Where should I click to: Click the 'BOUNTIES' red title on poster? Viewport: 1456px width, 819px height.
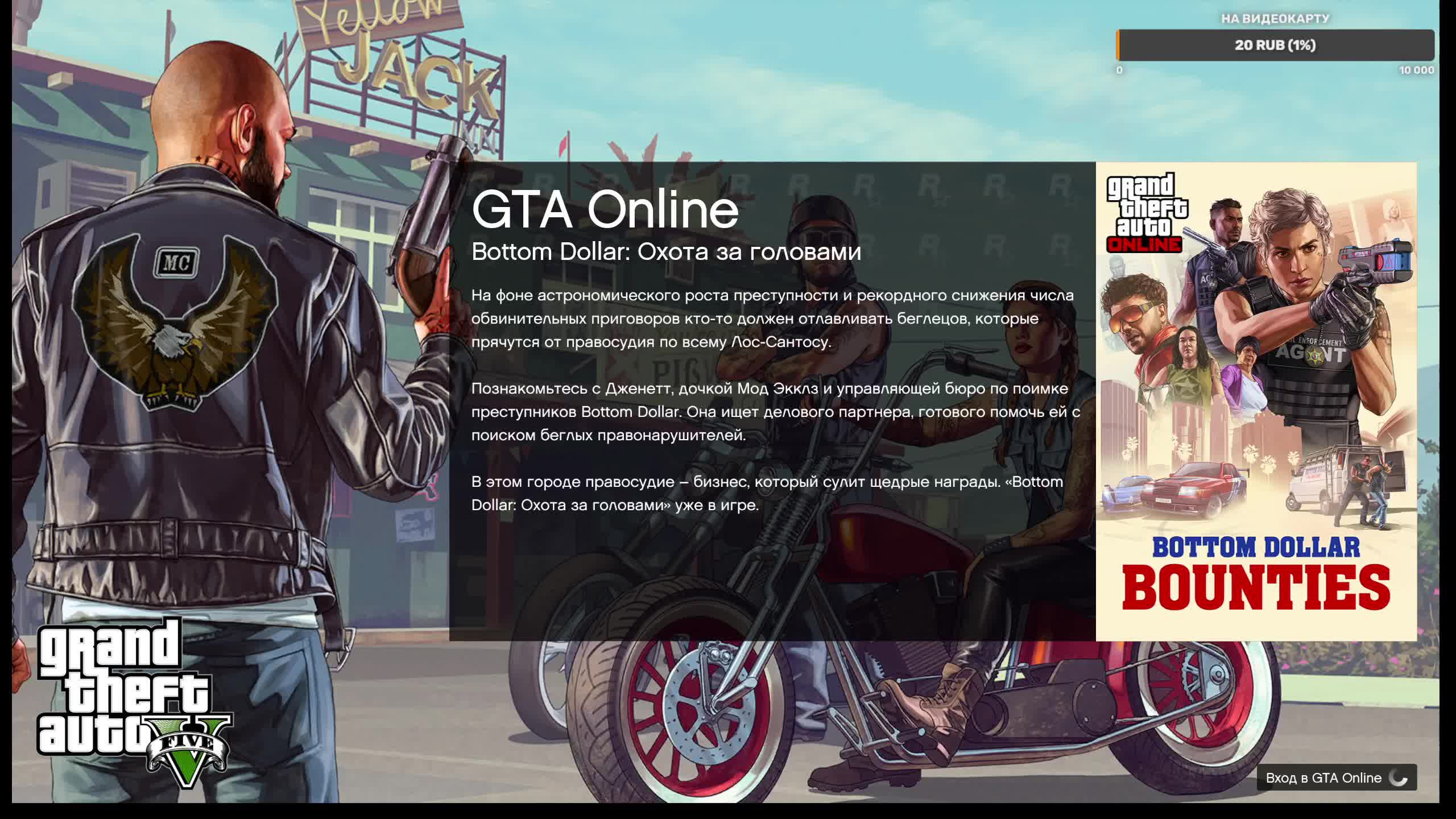(1256, 587)
